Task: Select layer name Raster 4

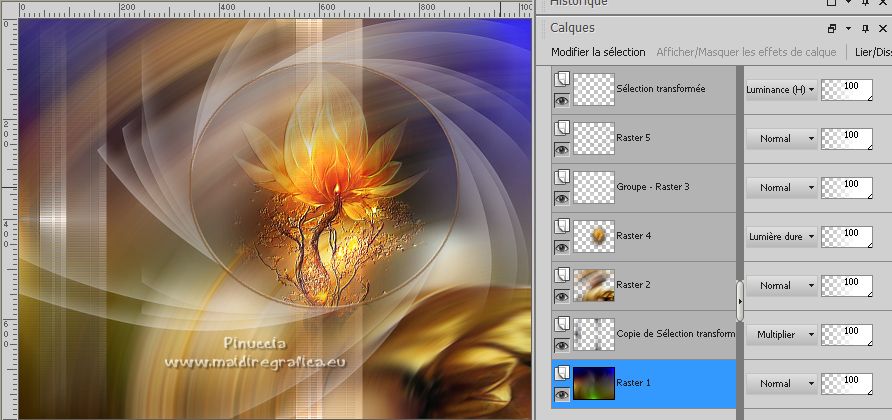Action: pyautogui.click(x=634, y=236)
